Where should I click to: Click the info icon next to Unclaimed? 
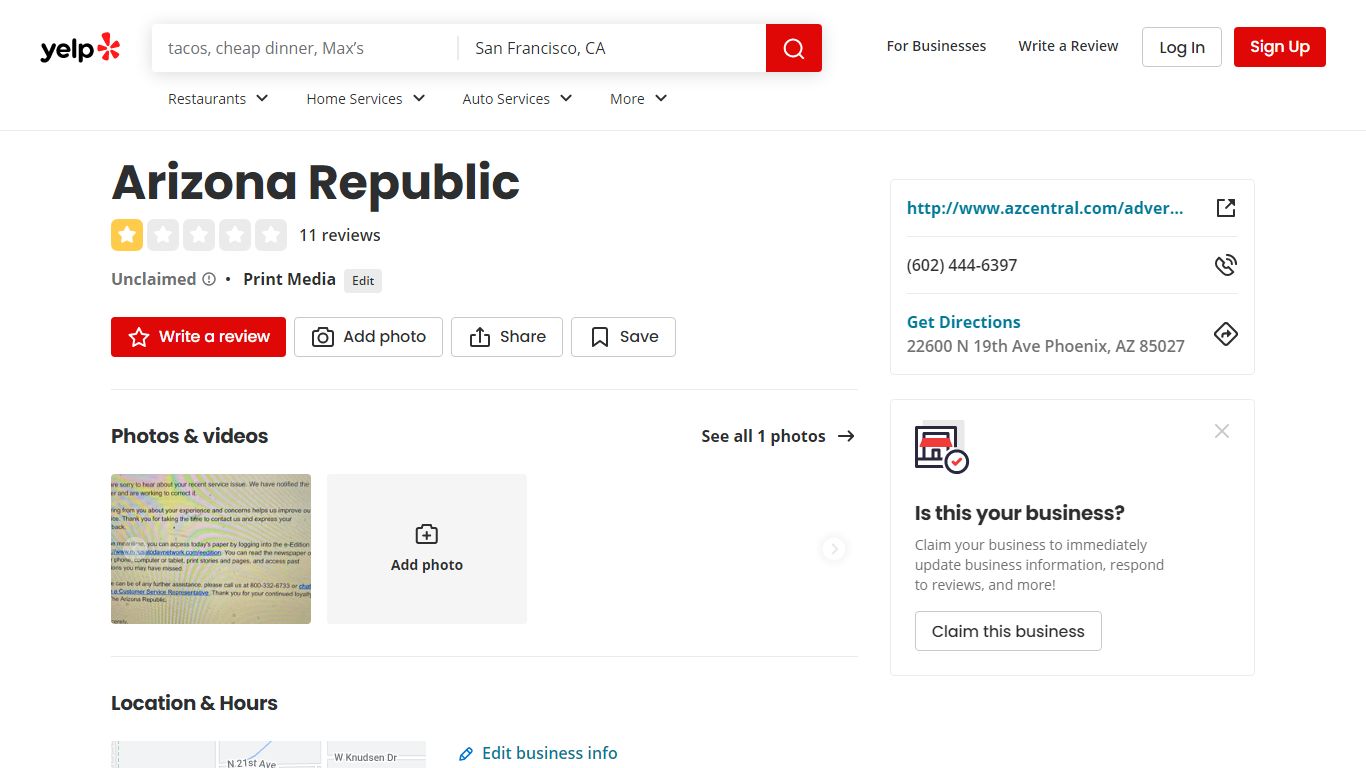pos(209,280)
